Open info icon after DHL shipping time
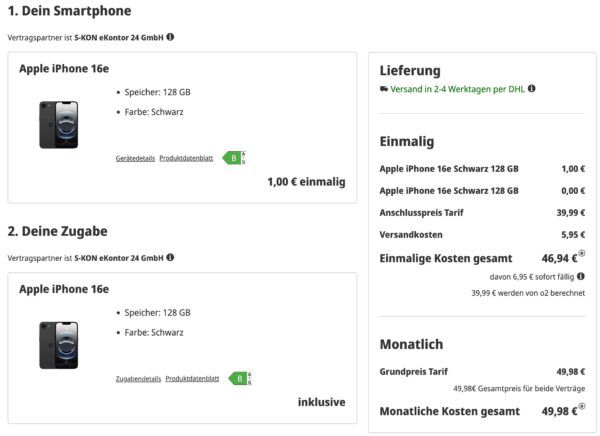 tap(531, 89)
